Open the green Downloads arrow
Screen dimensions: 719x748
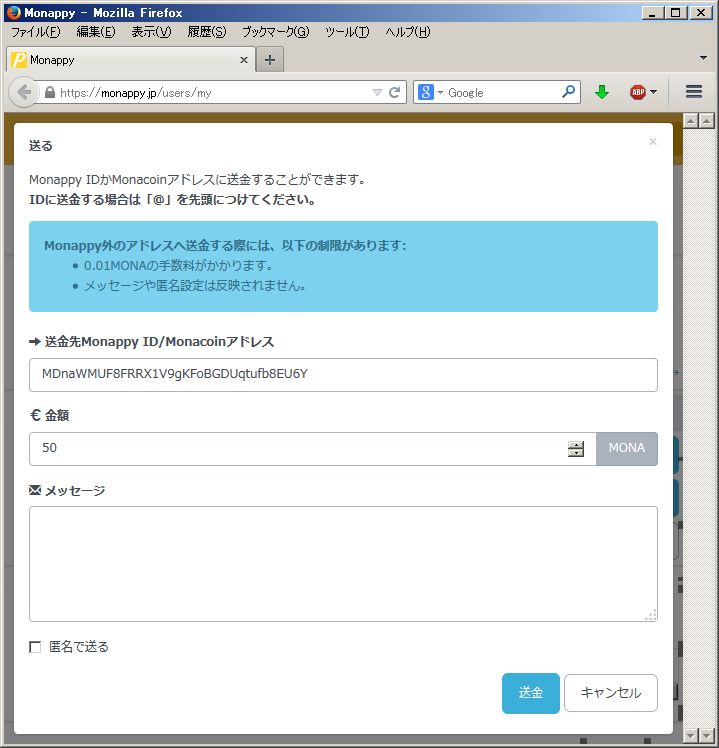pos(602,92)
